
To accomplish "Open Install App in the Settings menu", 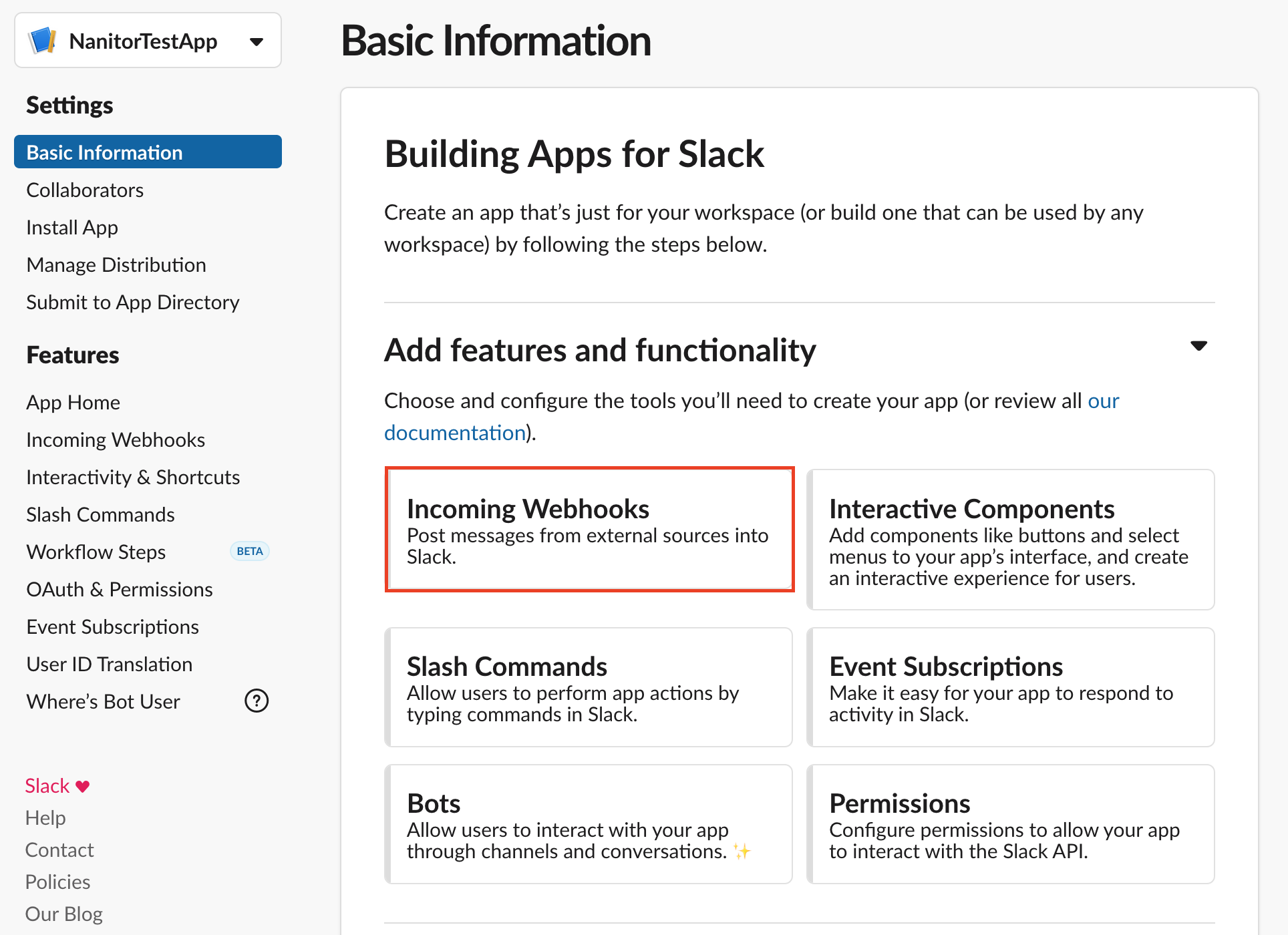I will tap(72, 228).
